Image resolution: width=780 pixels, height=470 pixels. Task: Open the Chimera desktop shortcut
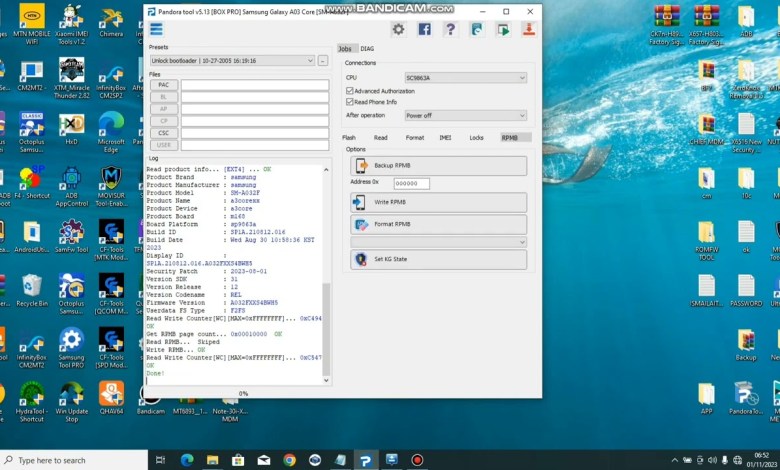tap(111, 19)
